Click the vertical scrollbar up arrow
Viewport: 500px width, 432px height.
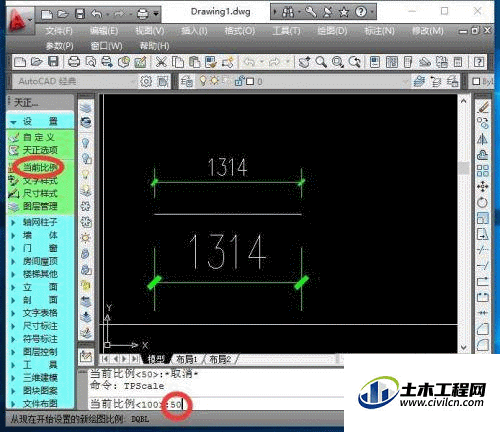[464, 101]
